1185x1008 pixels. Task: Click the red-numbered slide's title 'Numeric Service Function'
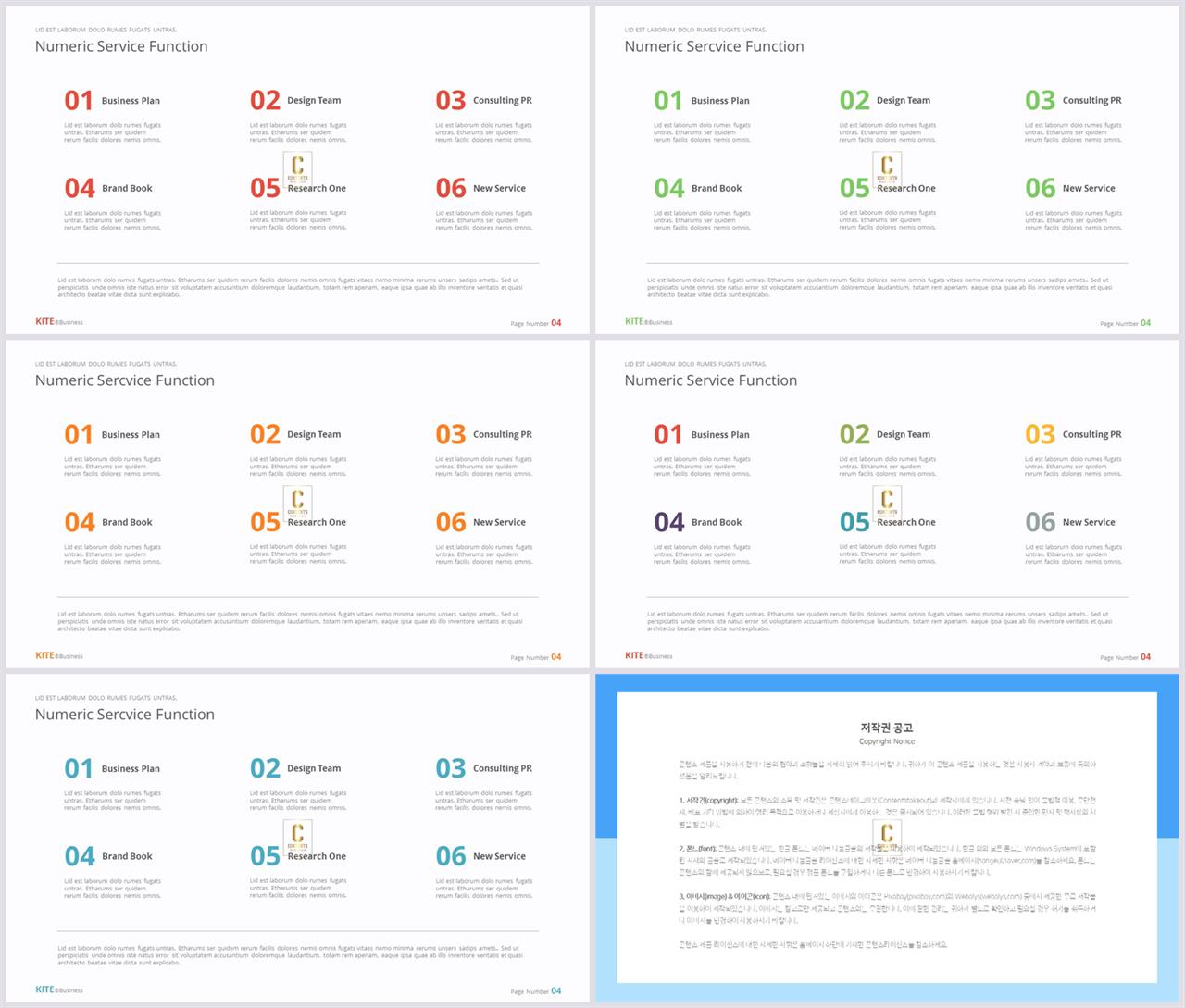pos(121,46)
